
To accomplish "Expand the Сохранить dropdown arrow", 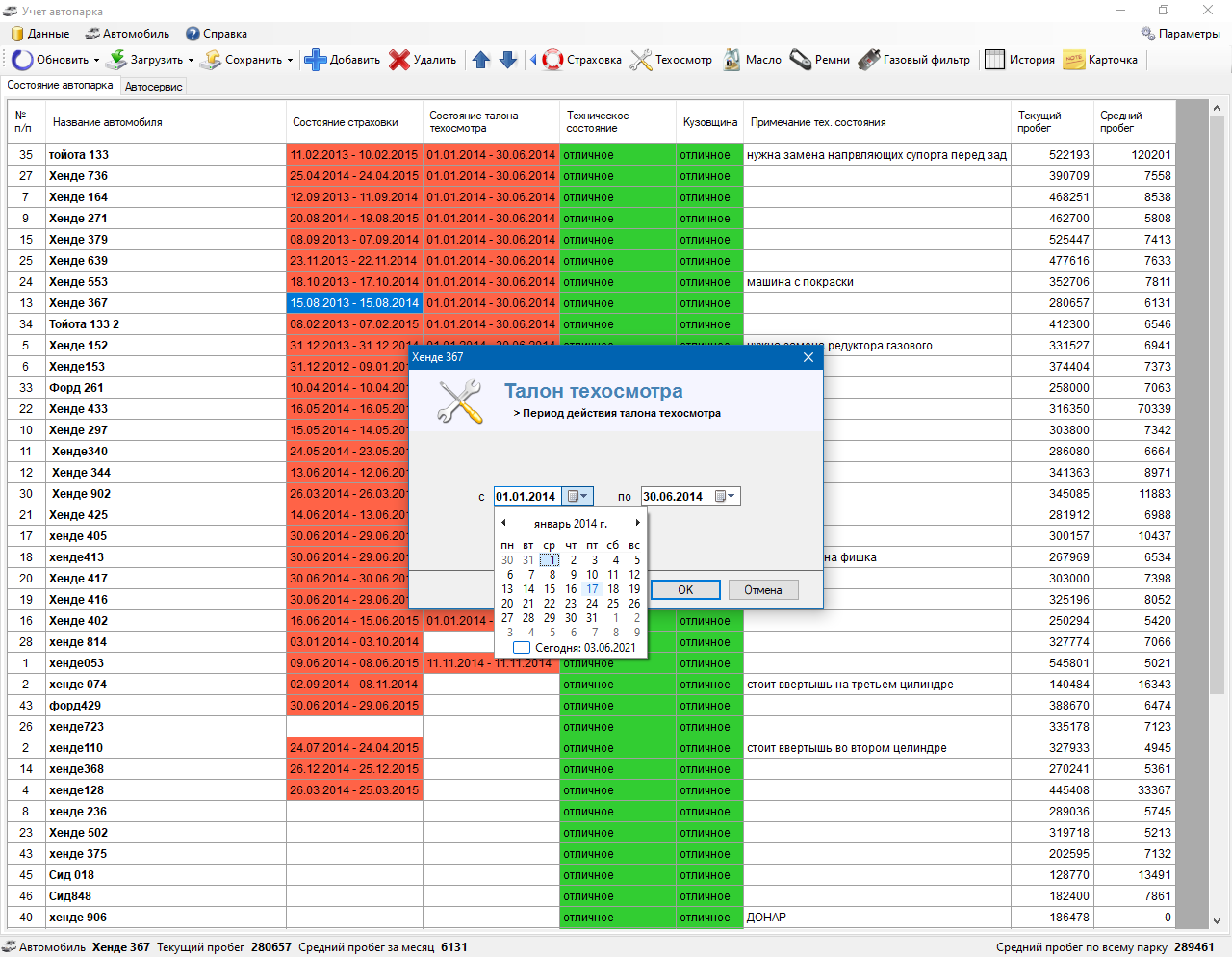I will (x=290, y=60).
